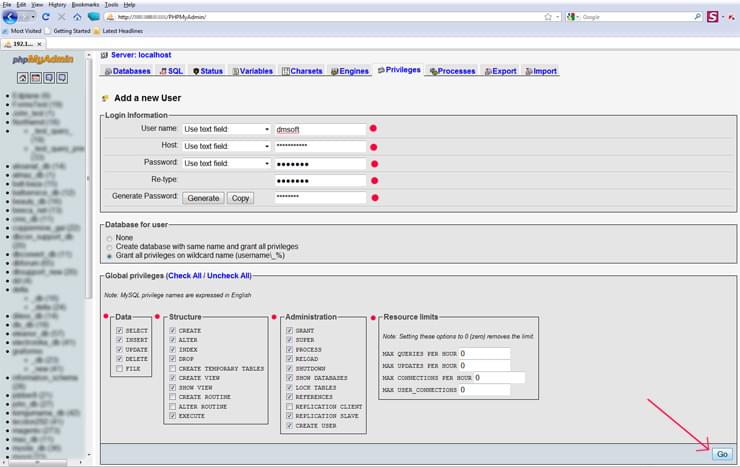Select 'Create database with same name' option
This screenshot has height=467, width=740.
point(109,247)
